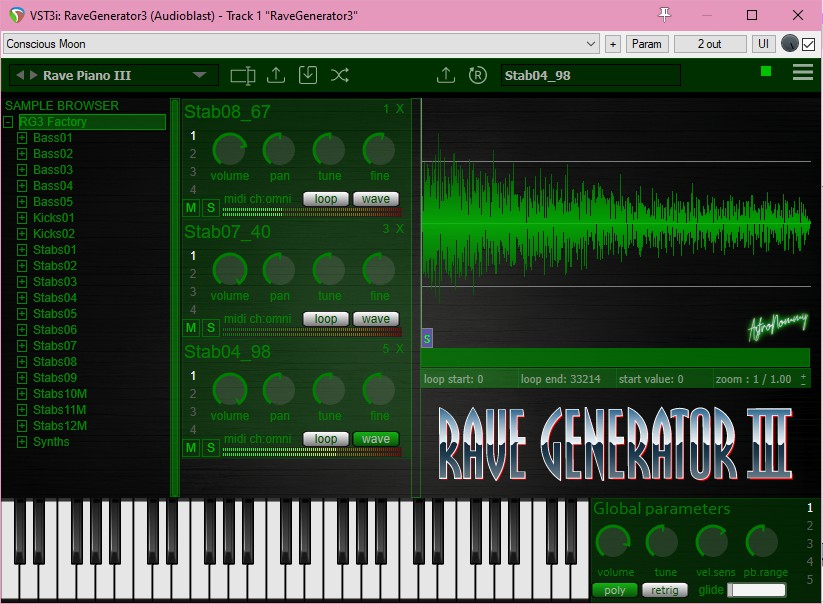Toggle loop for Stab08_67
823x604 pixels.
(x=326, y=199)
